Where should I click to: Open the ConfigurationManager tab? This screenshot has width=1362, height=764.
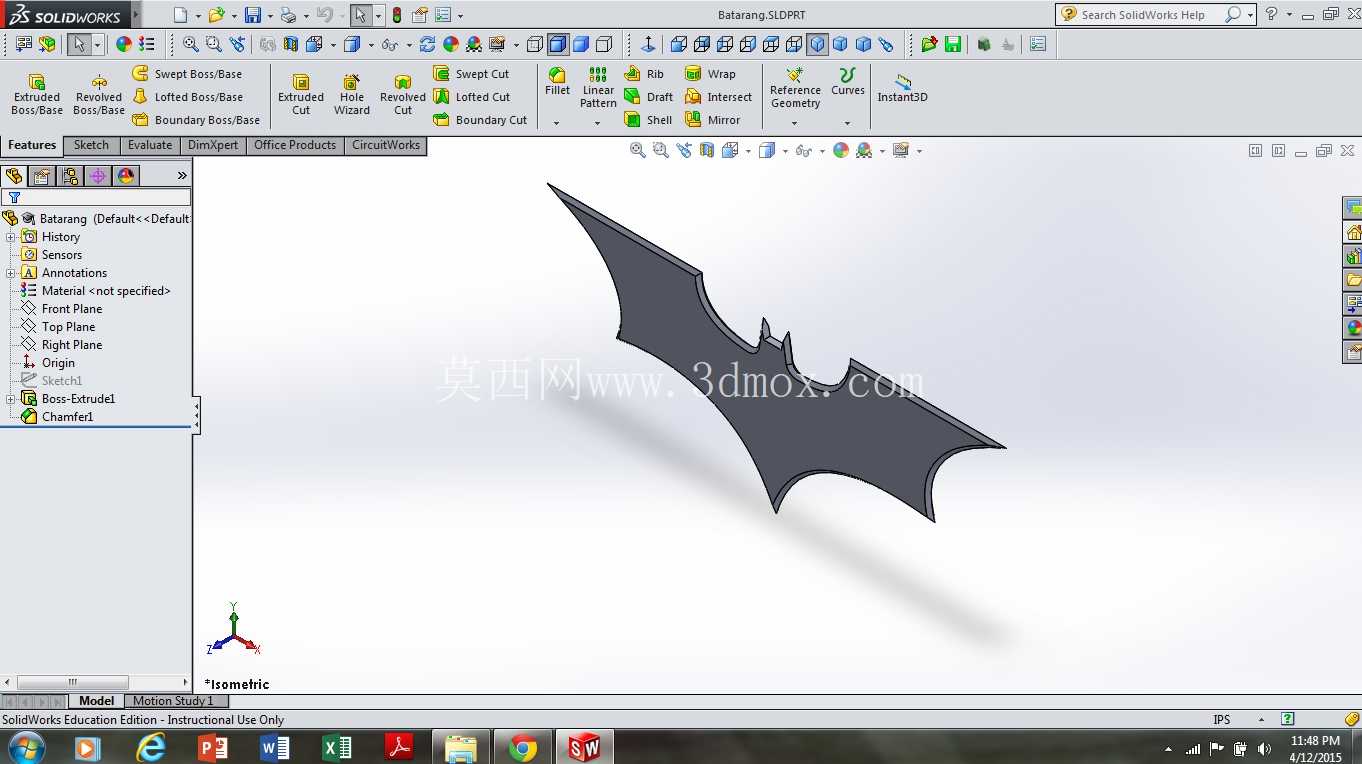point(70,176)
